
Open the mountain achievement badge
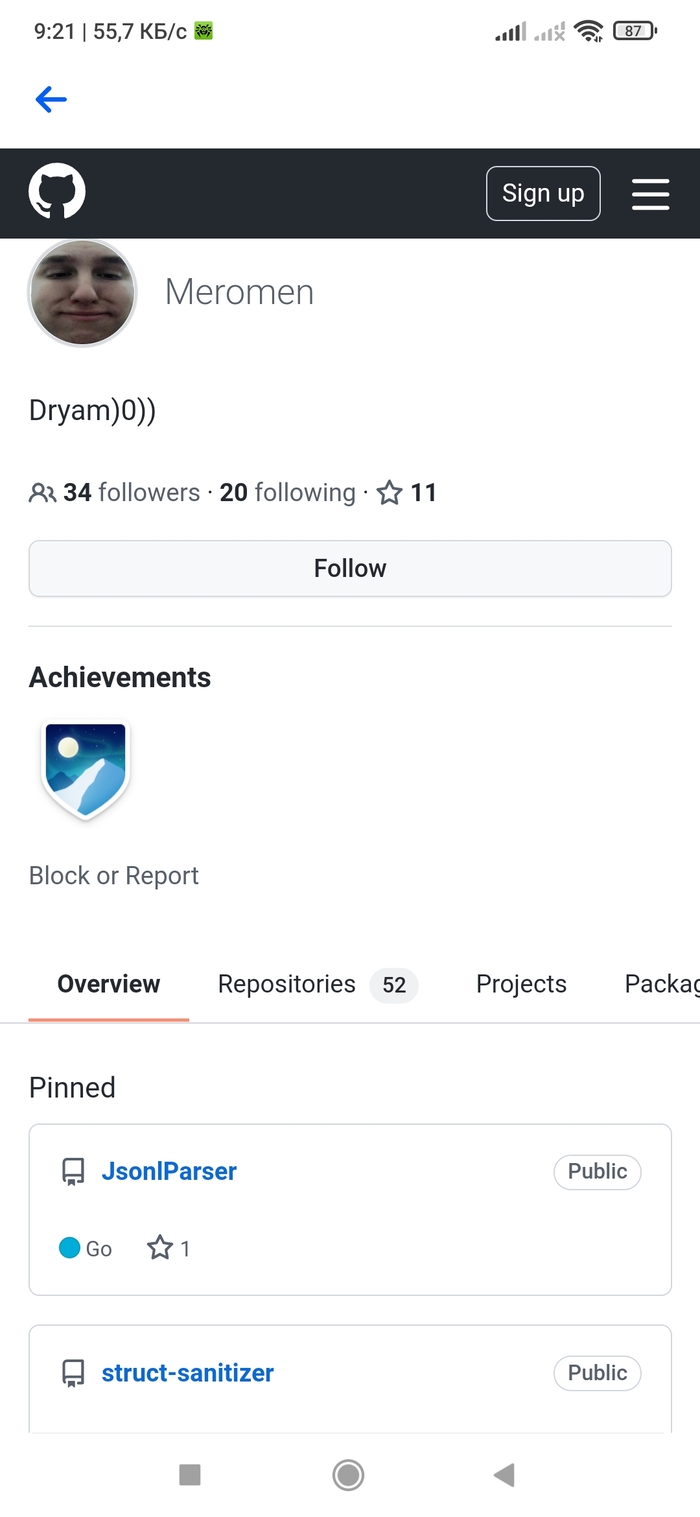coord(86,768)
